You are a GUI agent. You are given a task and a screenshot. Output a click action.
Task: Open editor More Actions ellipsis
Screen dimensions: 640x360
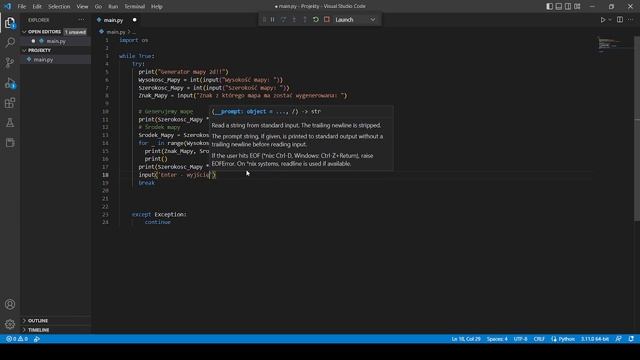[631, 20]
